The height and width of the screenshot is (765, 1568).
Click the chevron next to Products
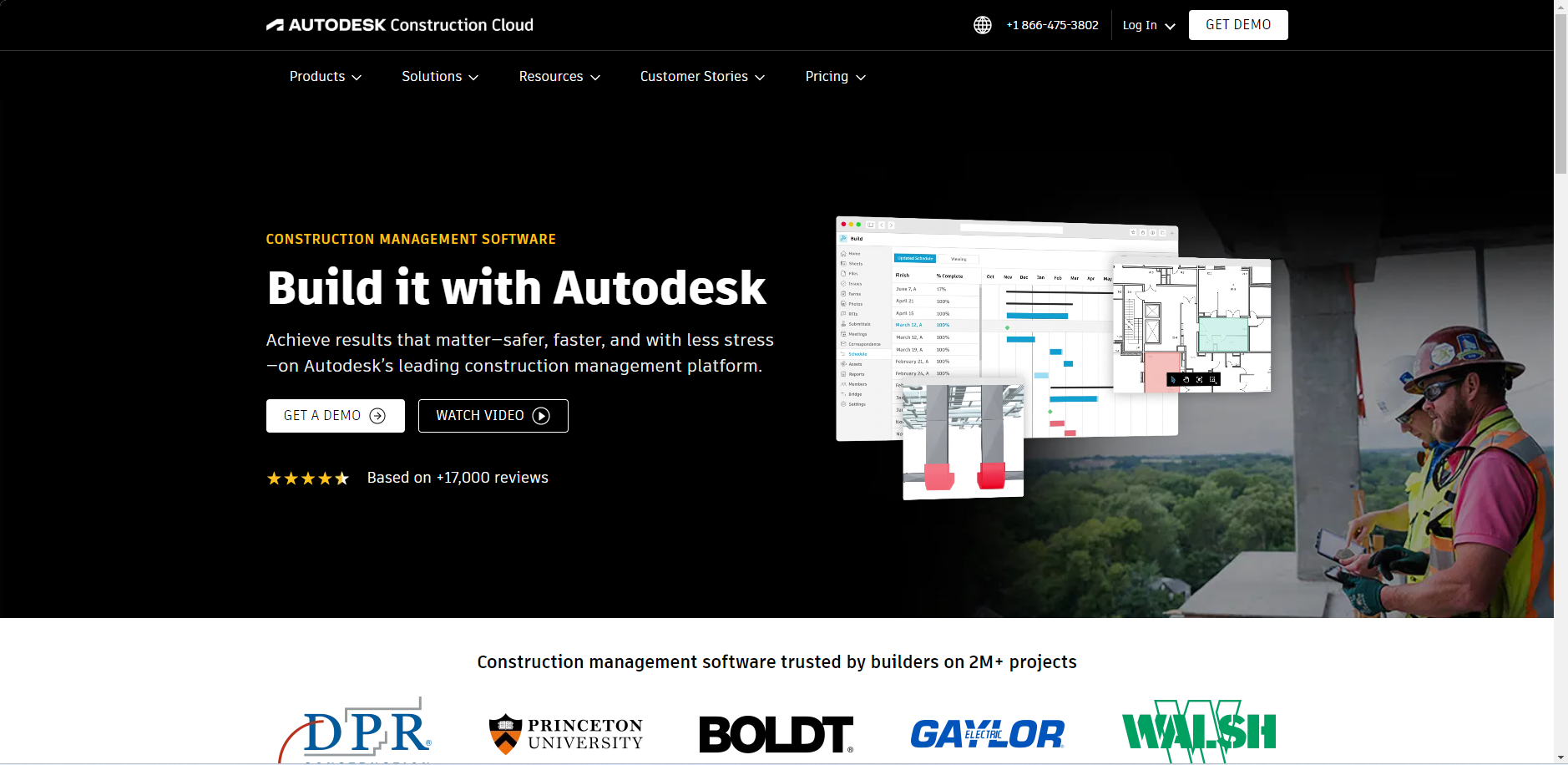tap(357, 78)
